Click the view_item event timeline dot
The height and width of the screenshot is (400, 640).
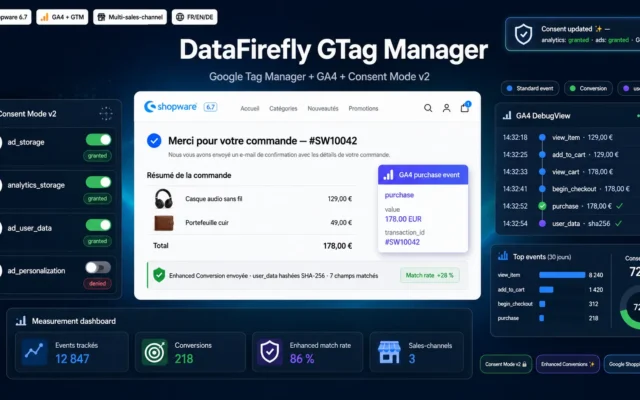tap(542, 138)
